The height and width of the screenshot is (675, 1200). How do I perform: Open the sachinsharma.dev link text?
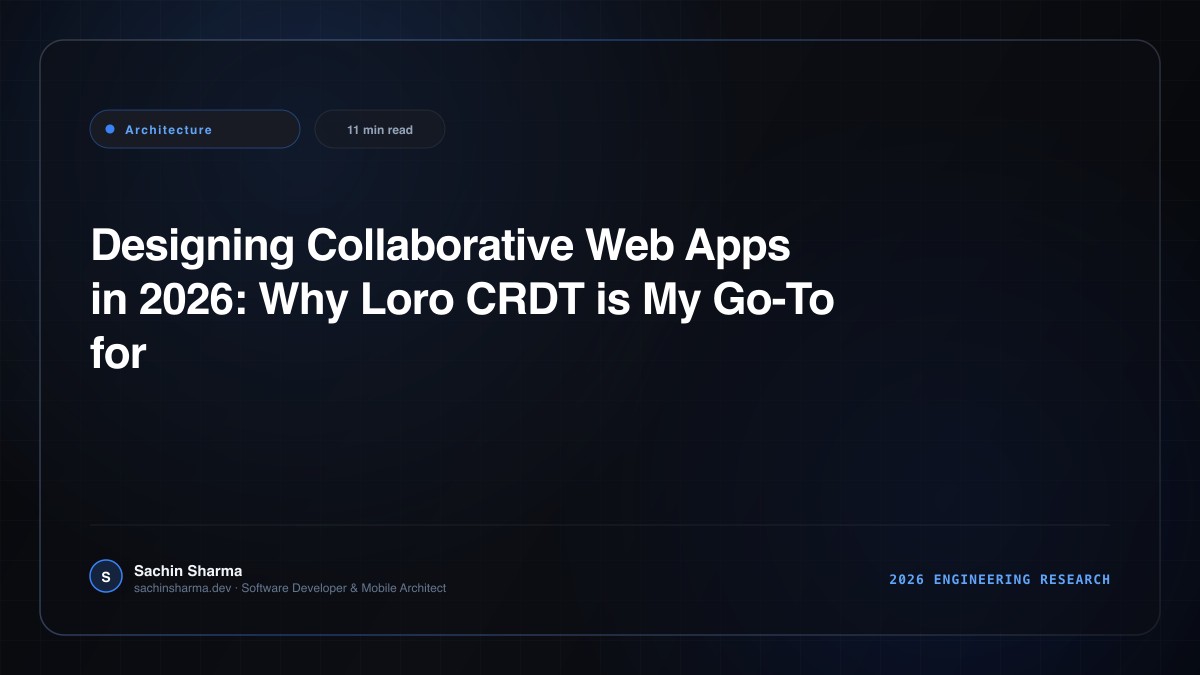pos(183,588)
